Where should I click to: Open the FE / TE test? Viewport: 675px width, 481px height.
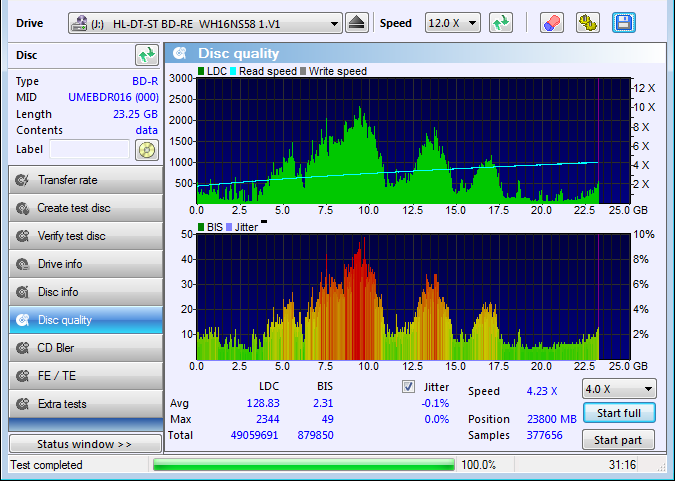point(86,376)
